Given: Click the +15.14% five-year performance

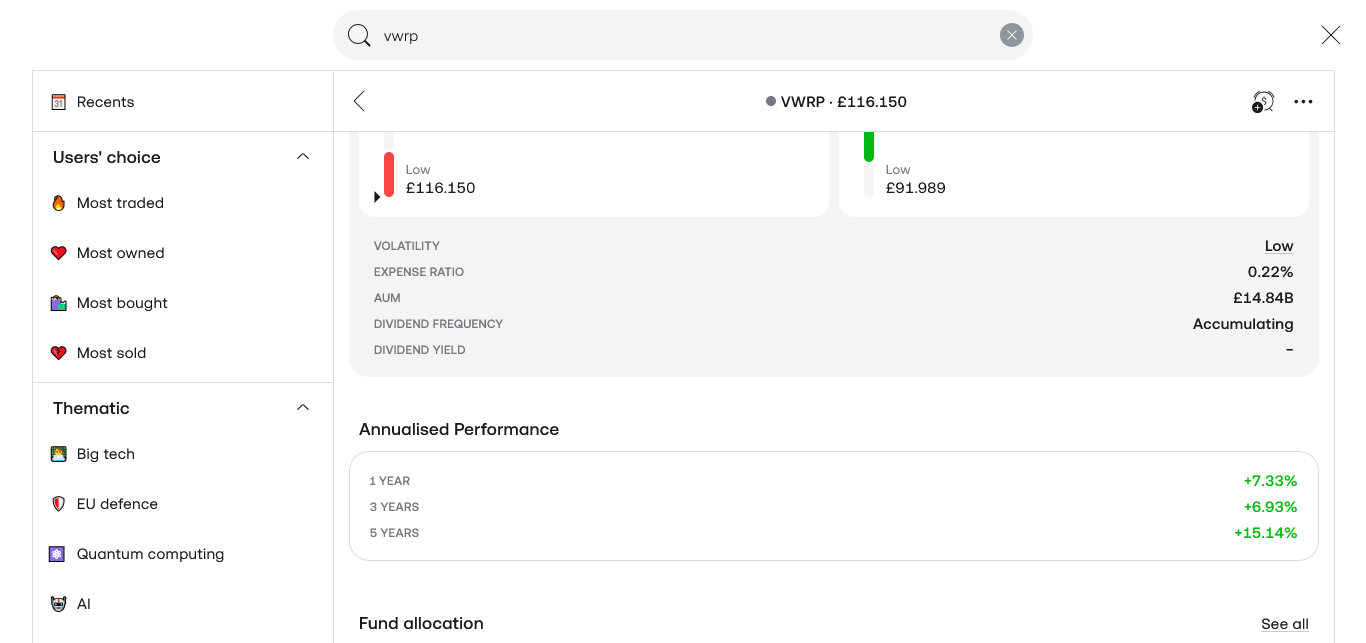Looking at the screenshot, I should point(1266,533).
